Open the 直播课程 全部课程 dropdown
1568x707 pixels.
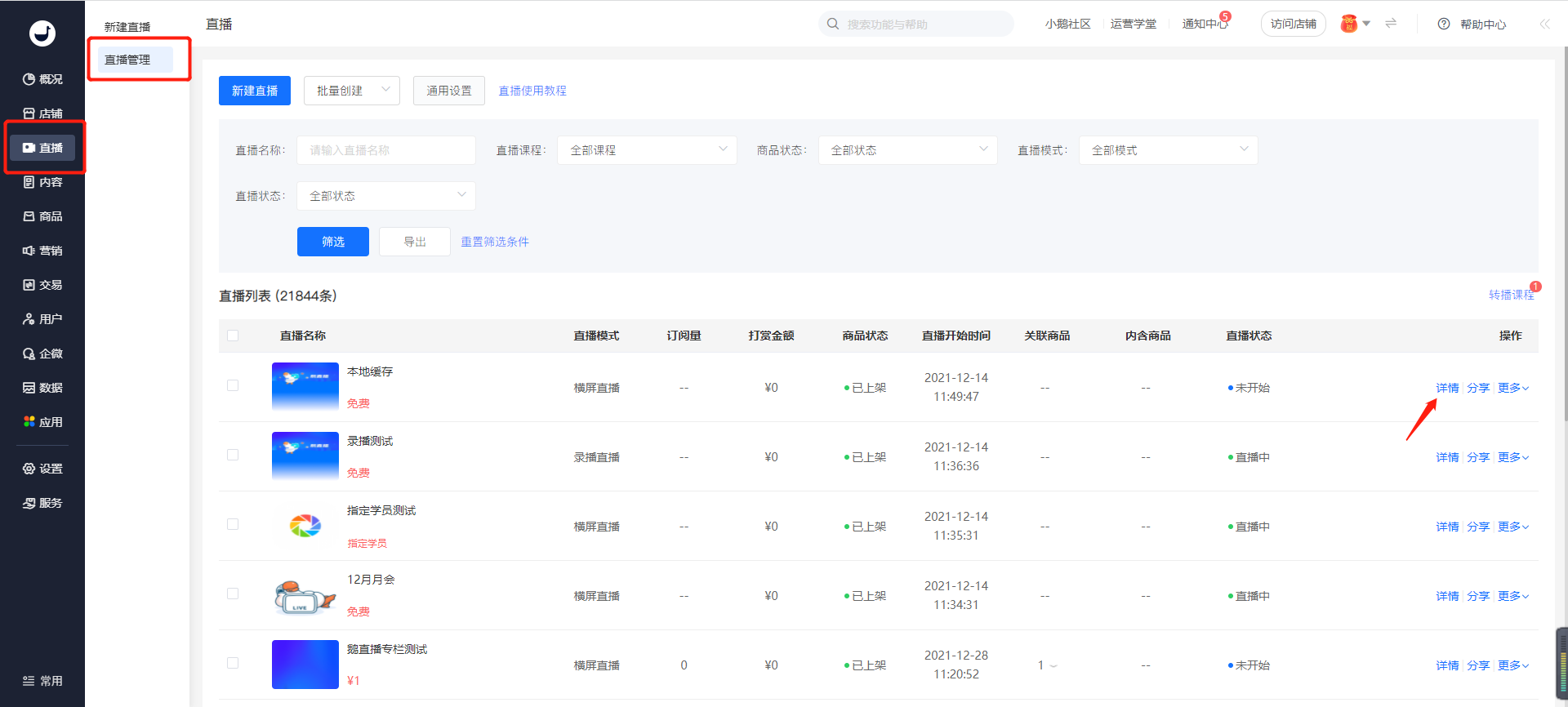coord(647,150)
